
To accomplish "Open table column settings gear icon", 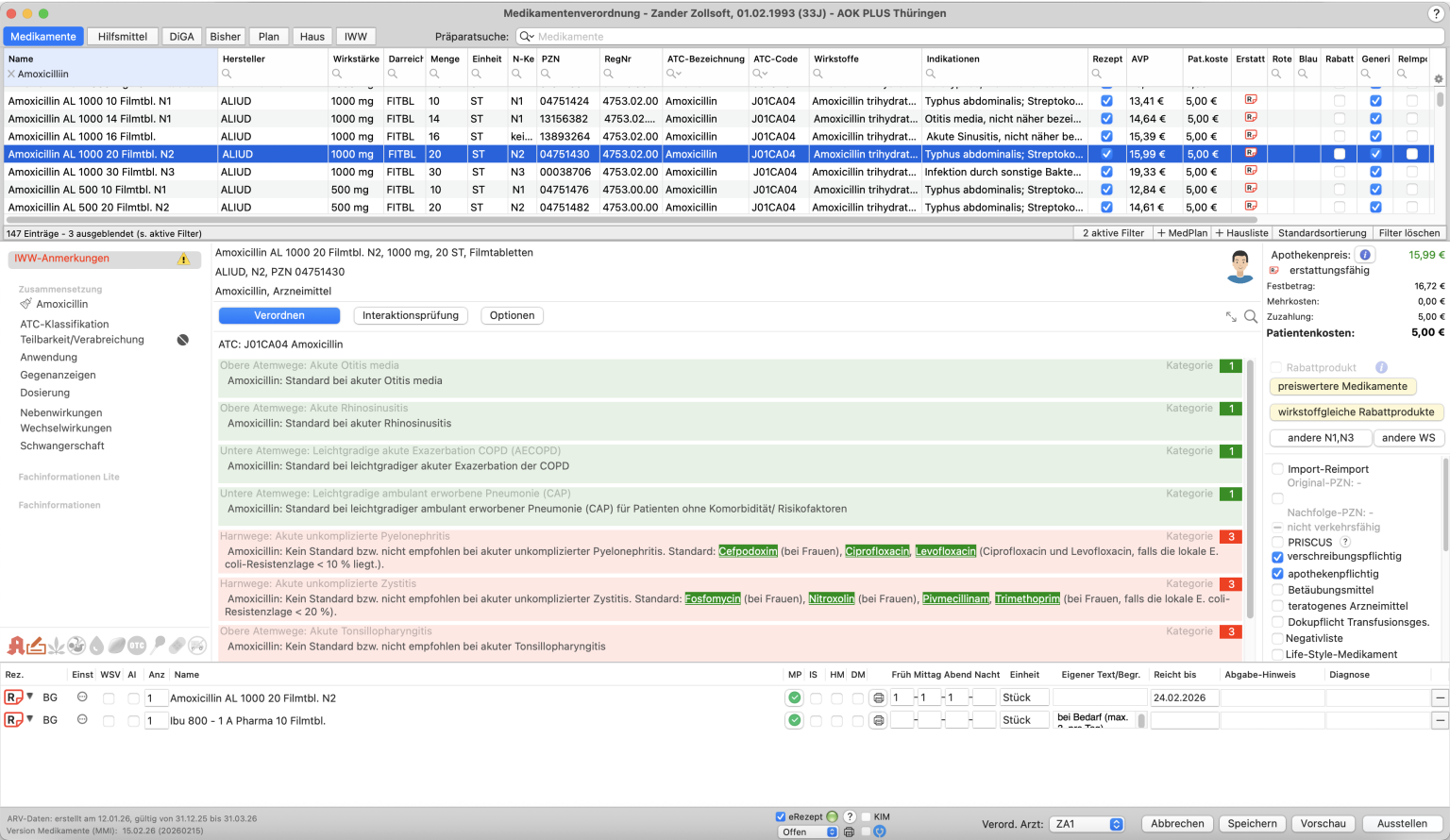I will pos(1439,79).
